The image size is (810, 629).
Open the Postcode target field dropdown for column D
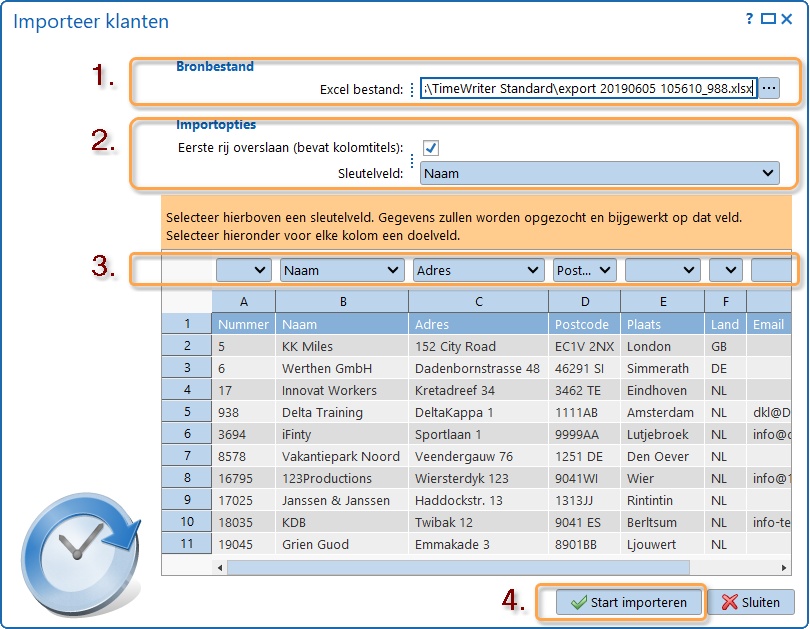tap(585, 270)
